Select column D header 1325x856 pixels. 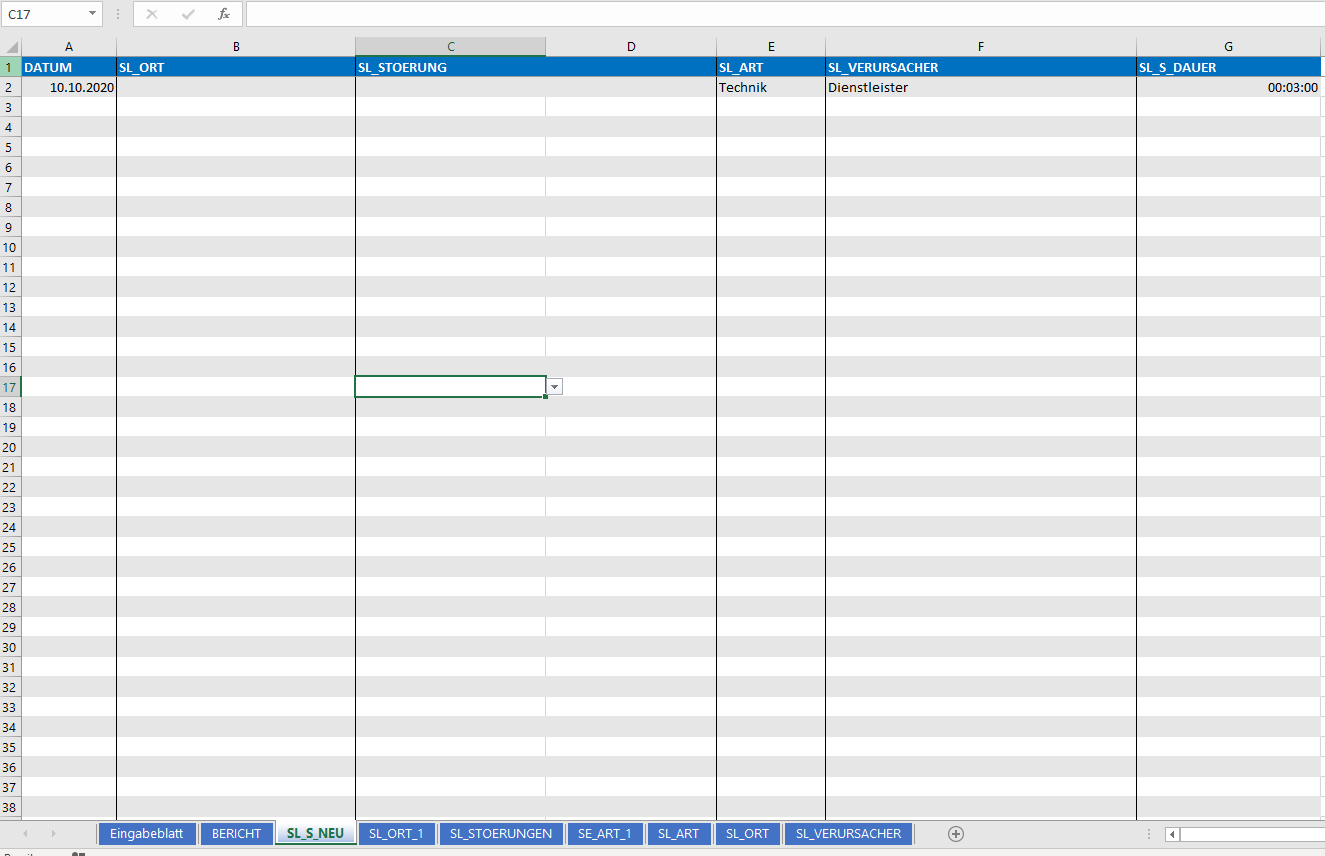pyautogui.click(x=631, y=47)
